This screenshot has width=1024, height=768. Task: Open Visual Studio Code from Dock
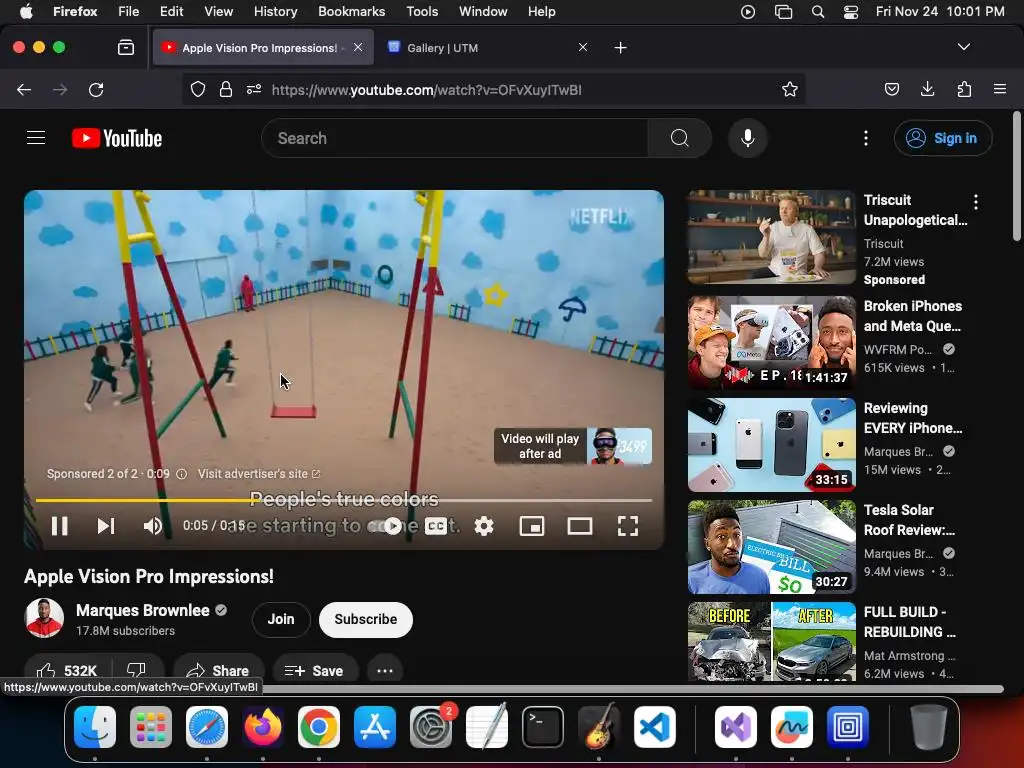tap(654, 726)
